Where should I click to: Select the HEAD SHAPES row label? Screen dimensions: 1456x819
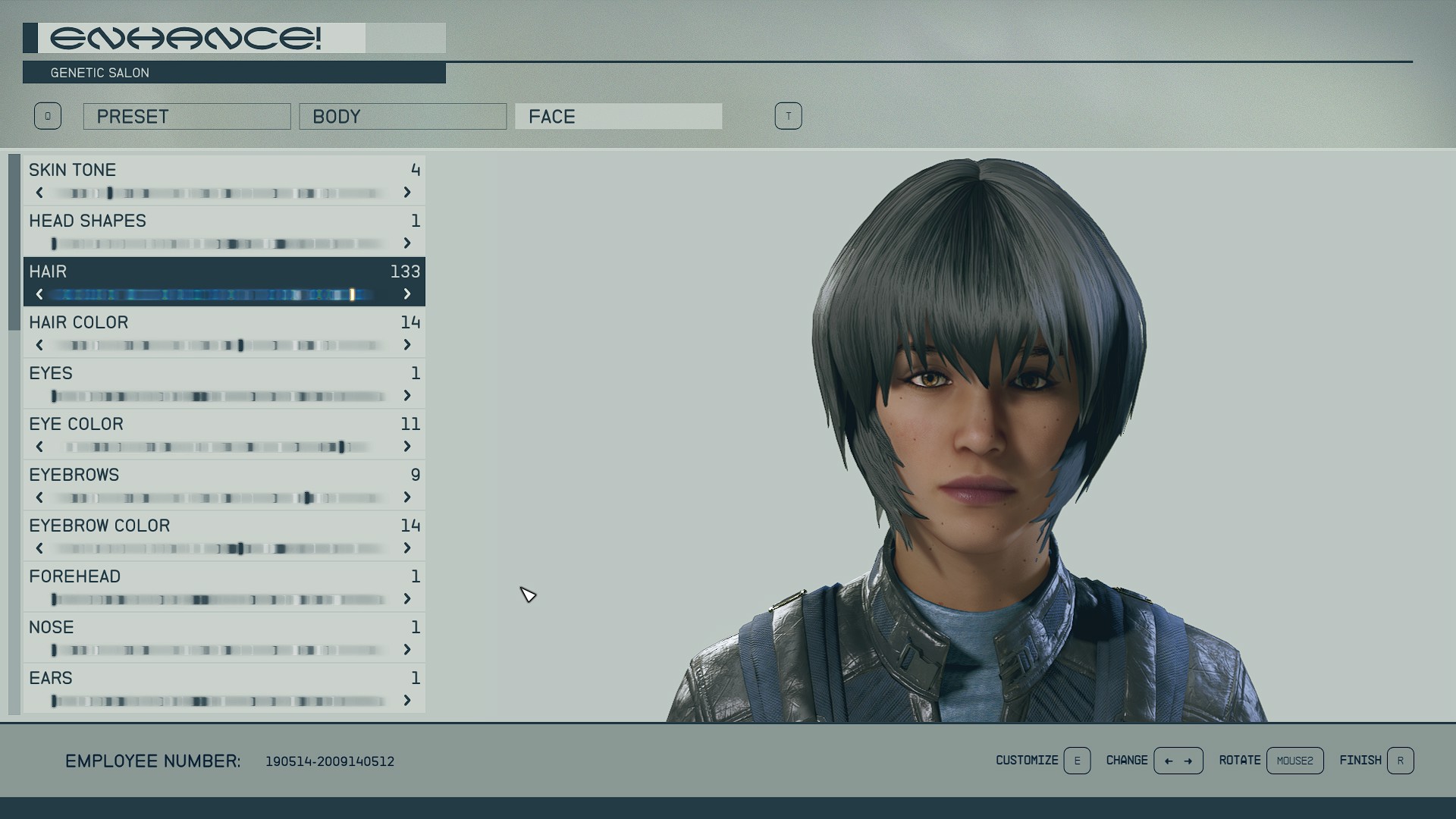87,221
